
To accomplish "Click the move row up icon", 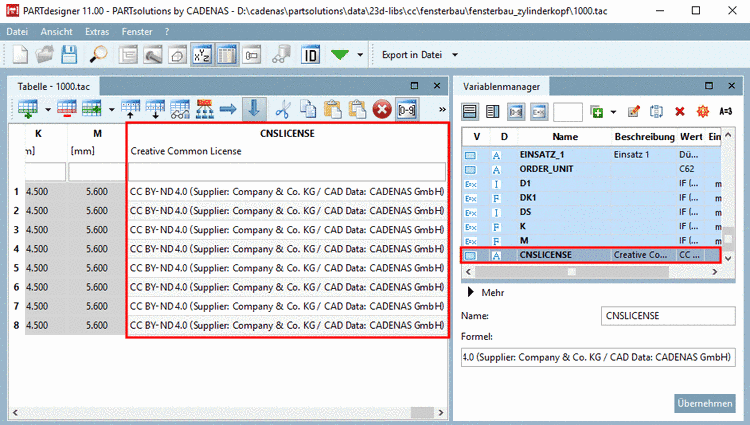I will point(130,109).
